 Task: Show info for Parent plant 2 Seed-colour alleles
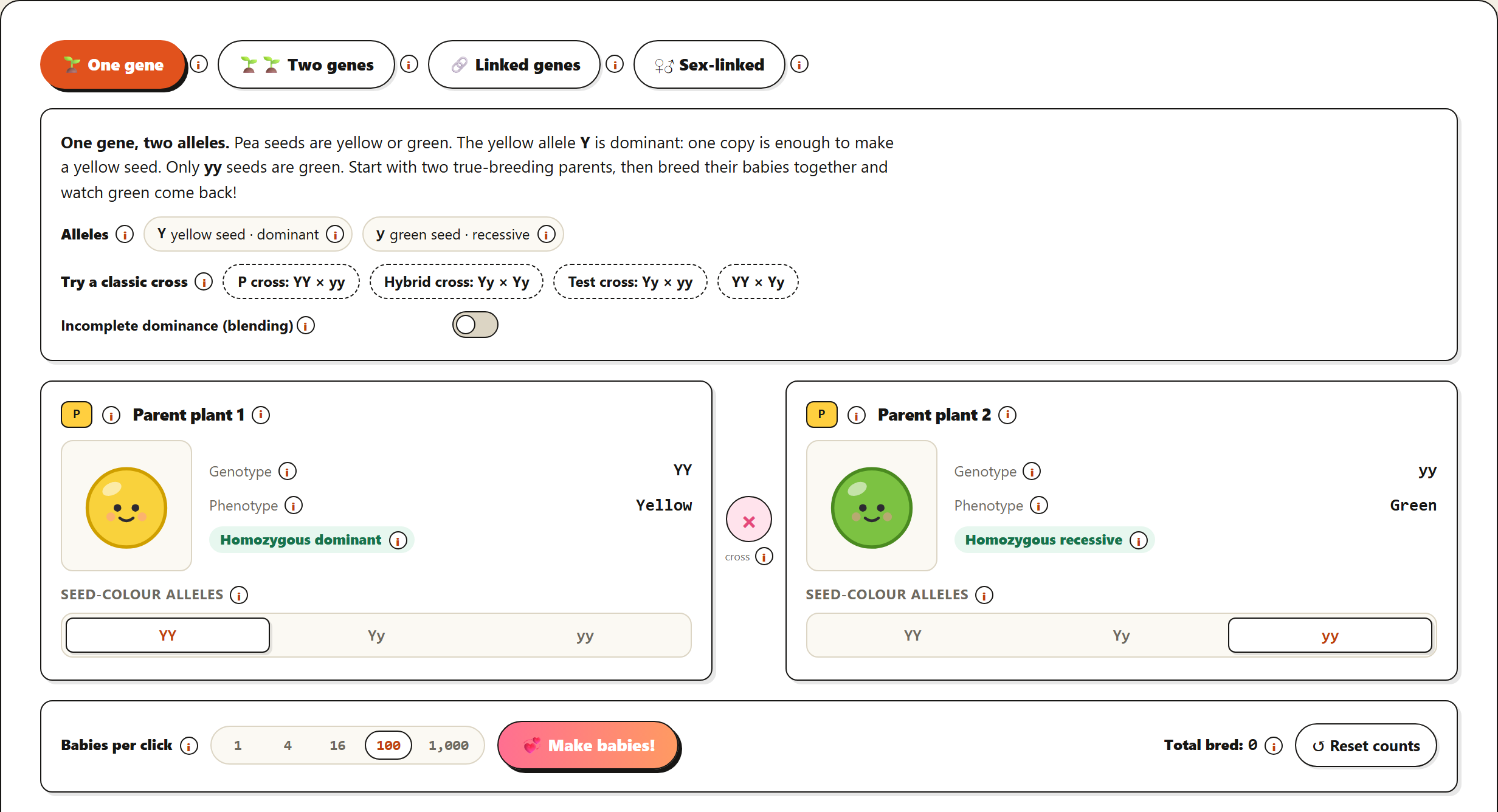click(x=984, y=595)
